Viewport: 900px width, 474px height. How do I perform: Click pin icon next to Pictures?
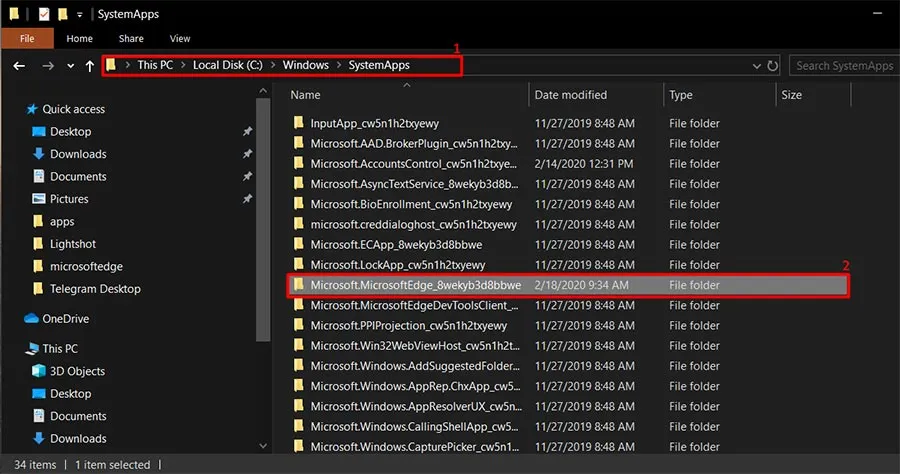tap(247, 199)
